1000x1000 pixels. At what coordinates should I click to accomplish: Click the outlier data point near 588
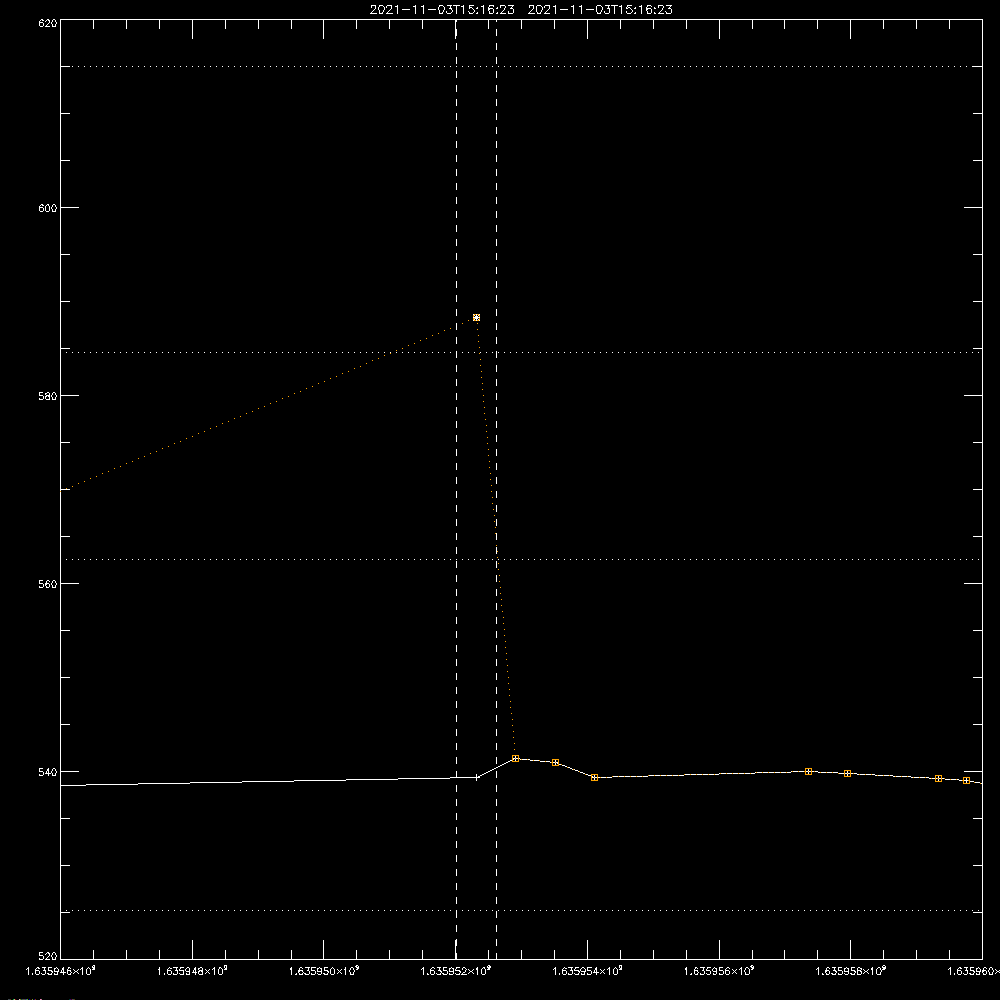(x=476, y=318)
